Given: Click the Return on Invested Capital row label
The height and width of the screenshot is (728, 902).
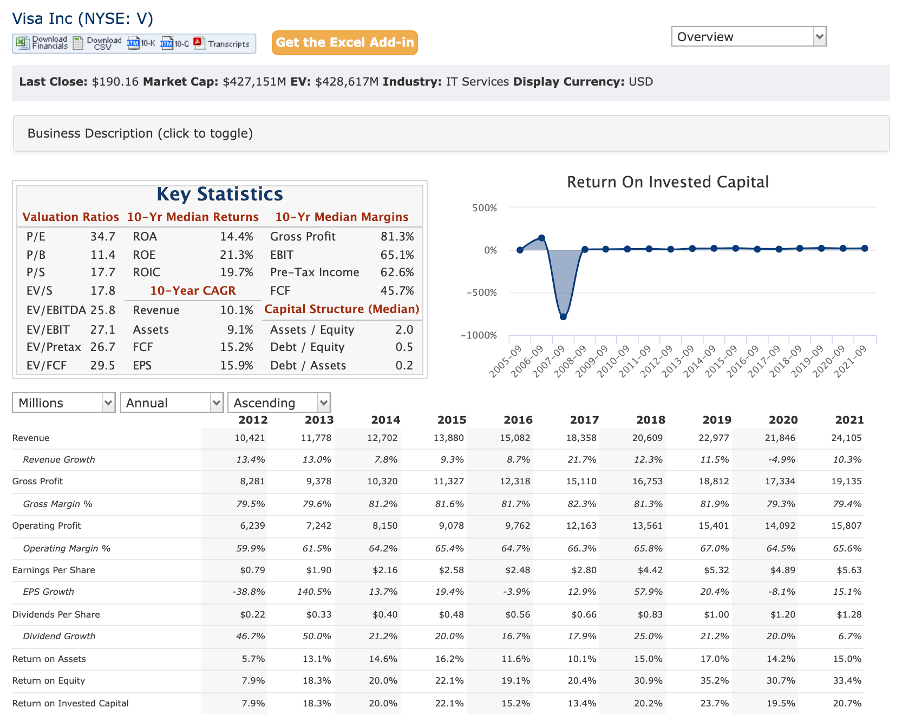Looking at the screenshot, I should point(70,703).
